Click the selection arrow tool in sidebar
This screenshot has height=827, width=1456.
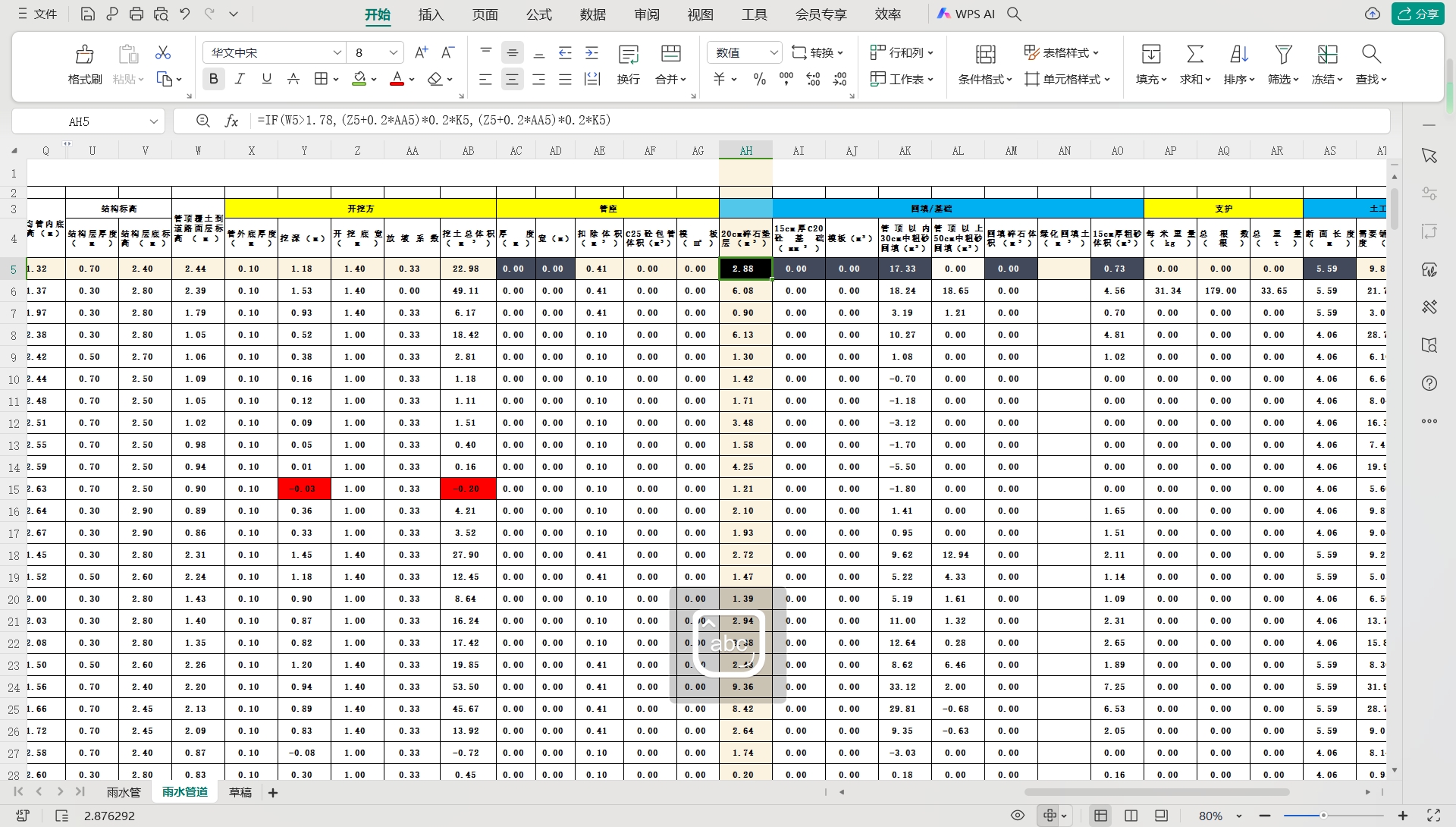point(1429,156)
